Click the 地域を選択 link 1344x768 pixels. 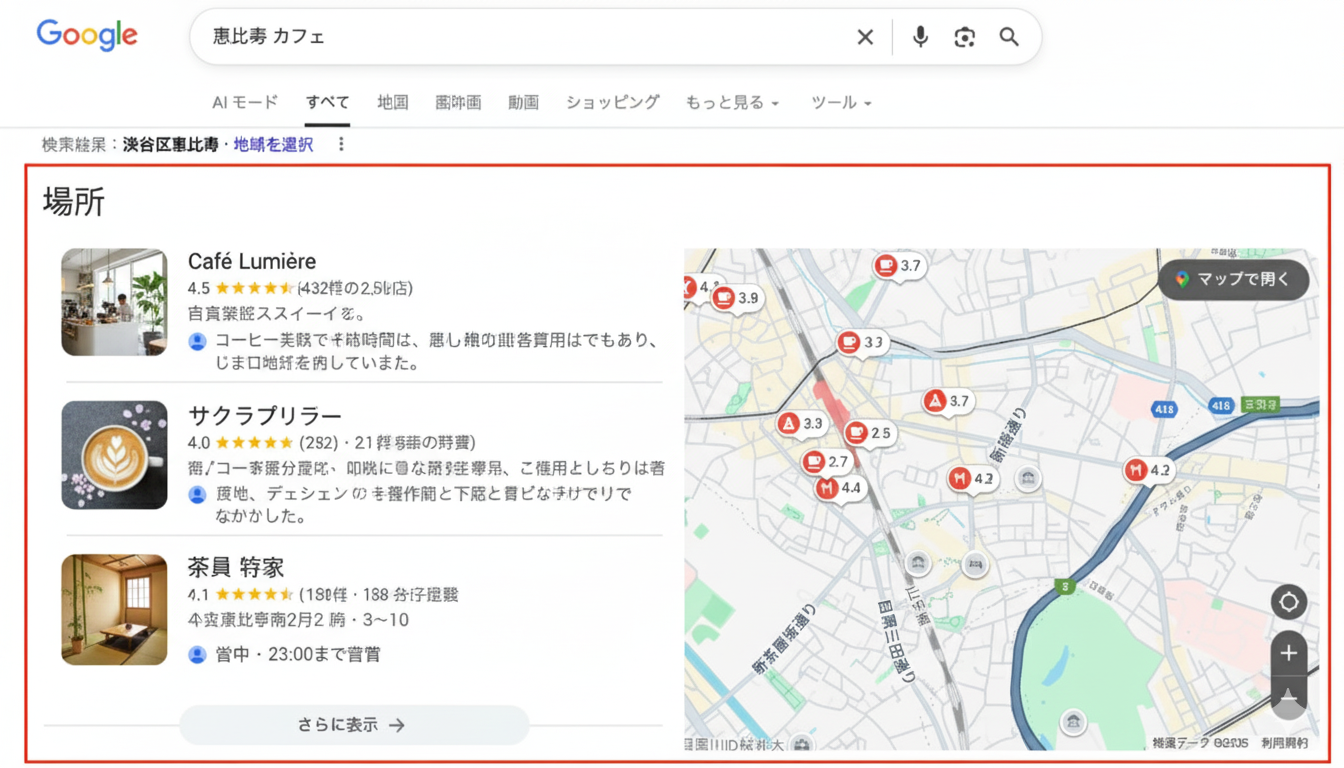(273, 145)
